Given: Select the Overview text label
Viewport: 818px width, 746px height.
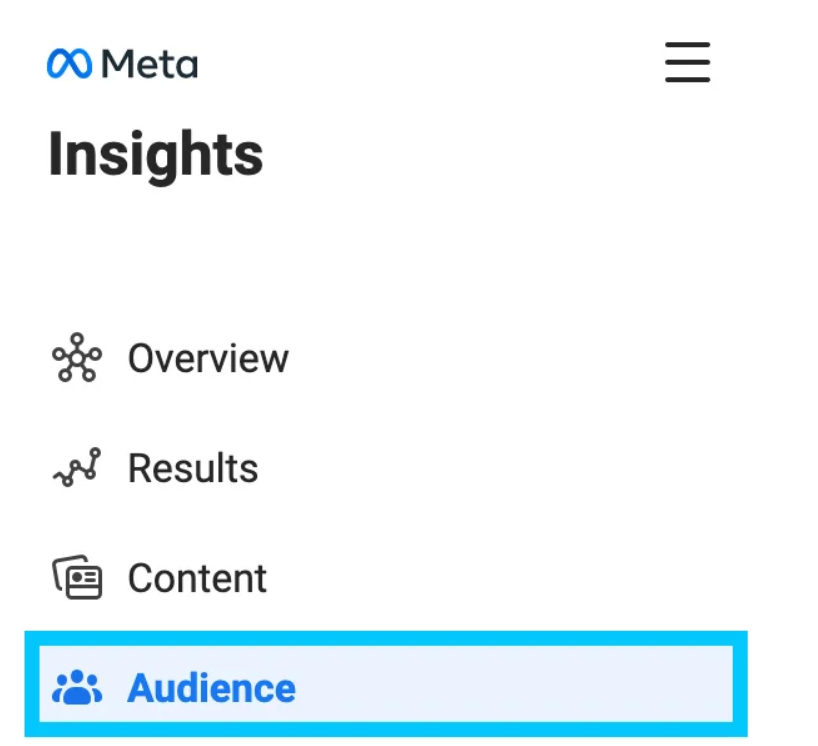Looking at the screenshot, I should (x=208, y=358).
